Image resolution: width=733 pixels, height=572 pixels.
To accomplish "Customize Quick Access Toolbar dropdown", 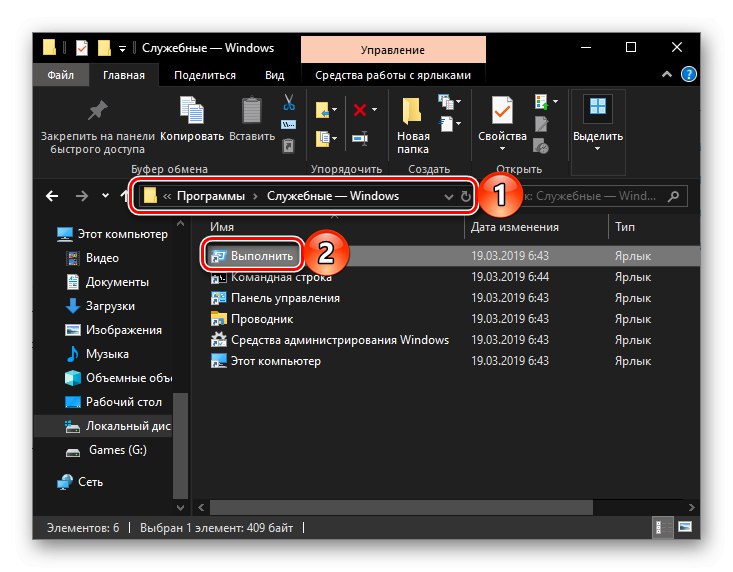I will tap(122, 49).
